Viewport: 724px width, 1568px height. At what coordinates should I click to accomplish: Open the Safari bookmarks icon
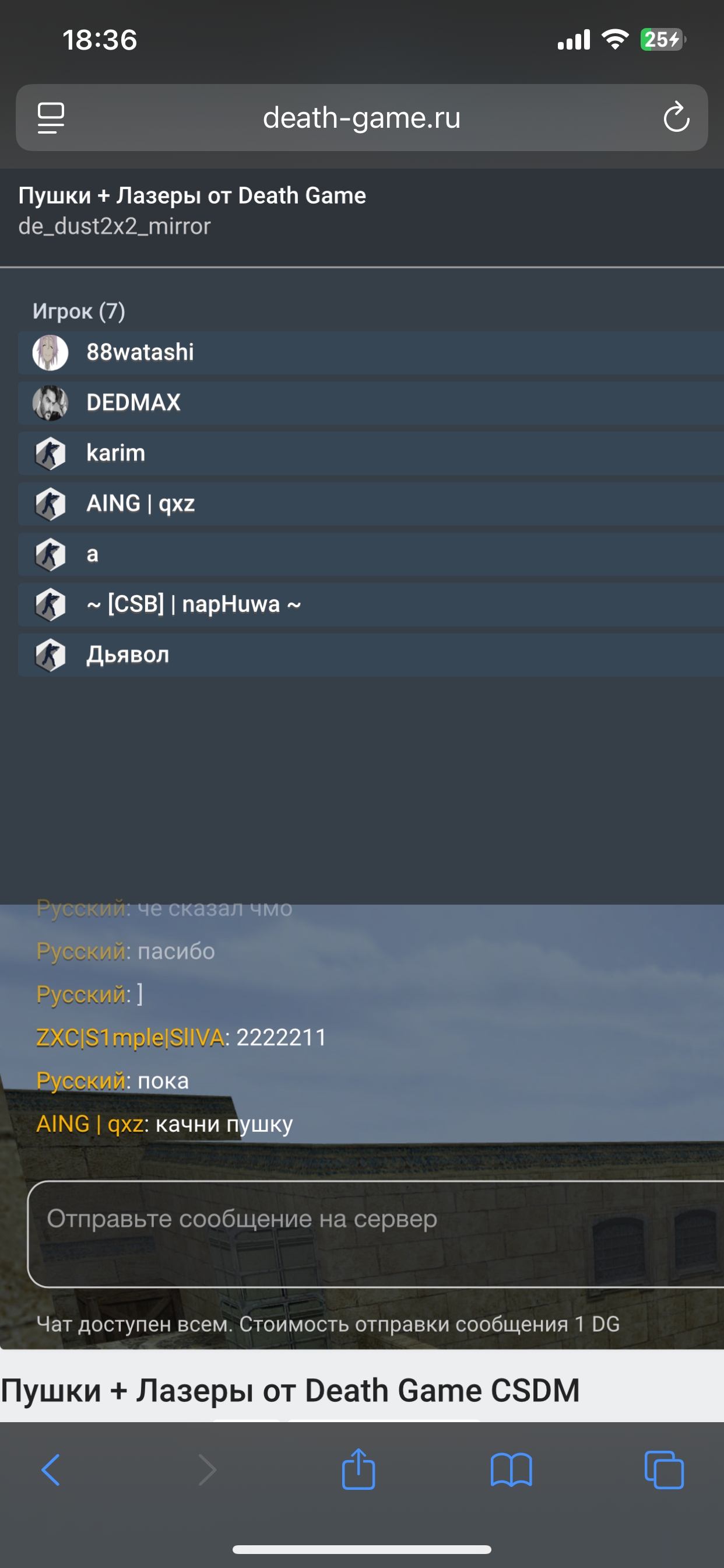[511, 1470]
